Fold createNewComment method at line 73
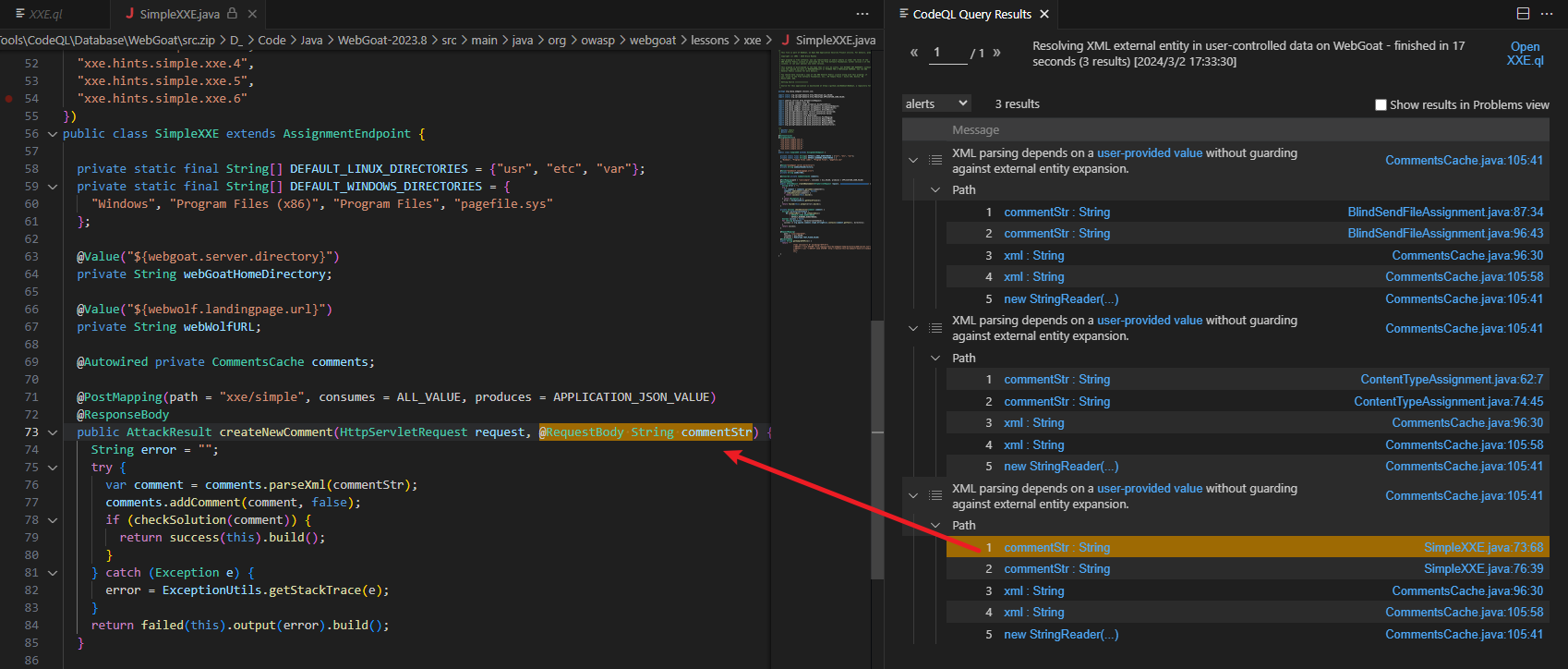 [53, 432]
